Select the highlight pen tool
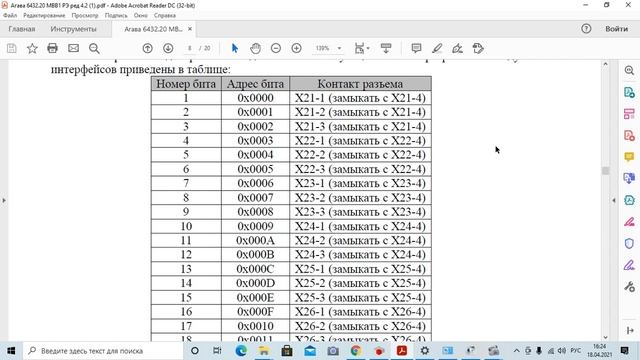The height and width of the screenshot is (360, 640). [437, 48]
